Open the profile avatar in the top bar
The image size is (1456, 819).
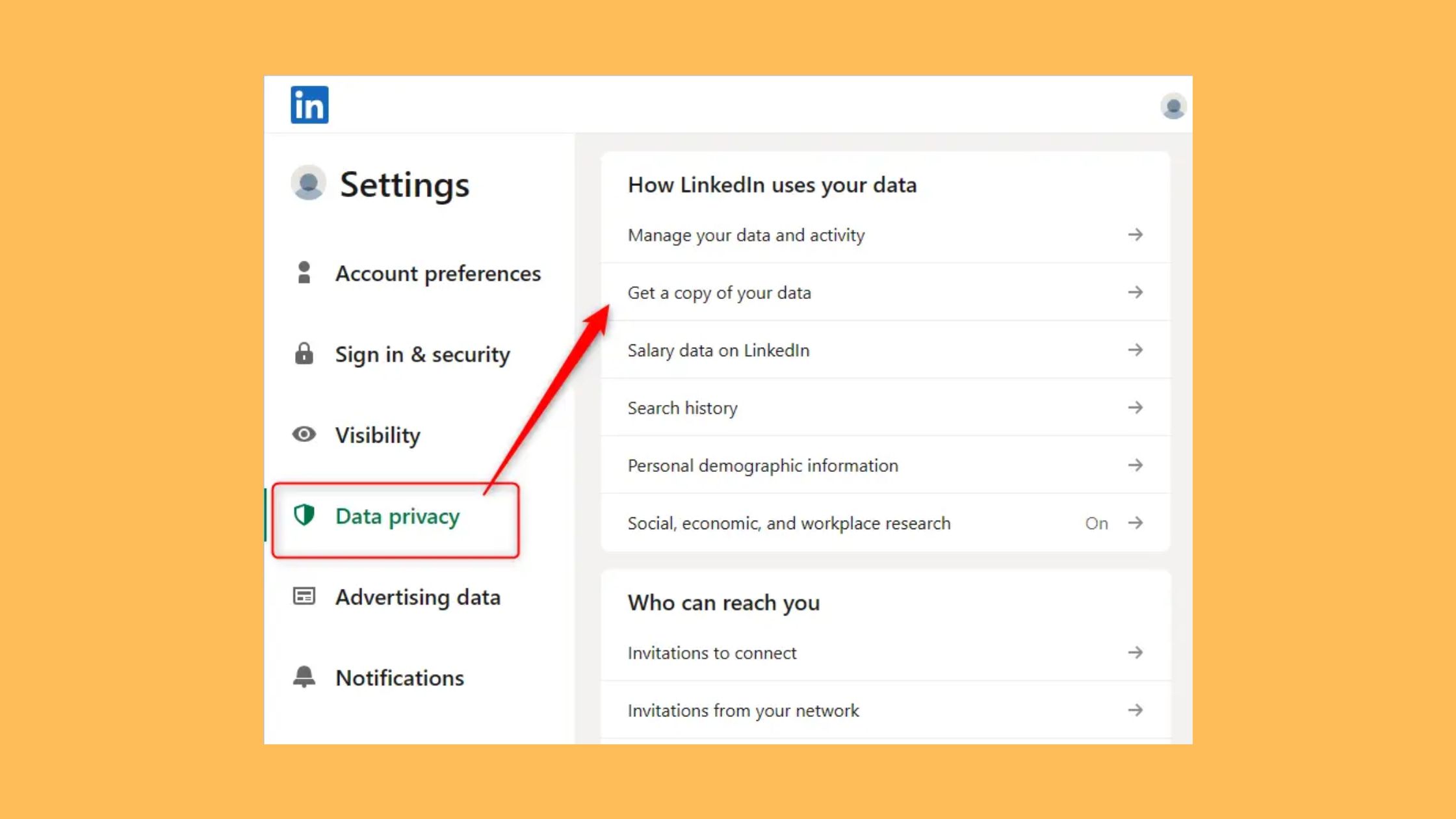click(x=1173, y=106)
